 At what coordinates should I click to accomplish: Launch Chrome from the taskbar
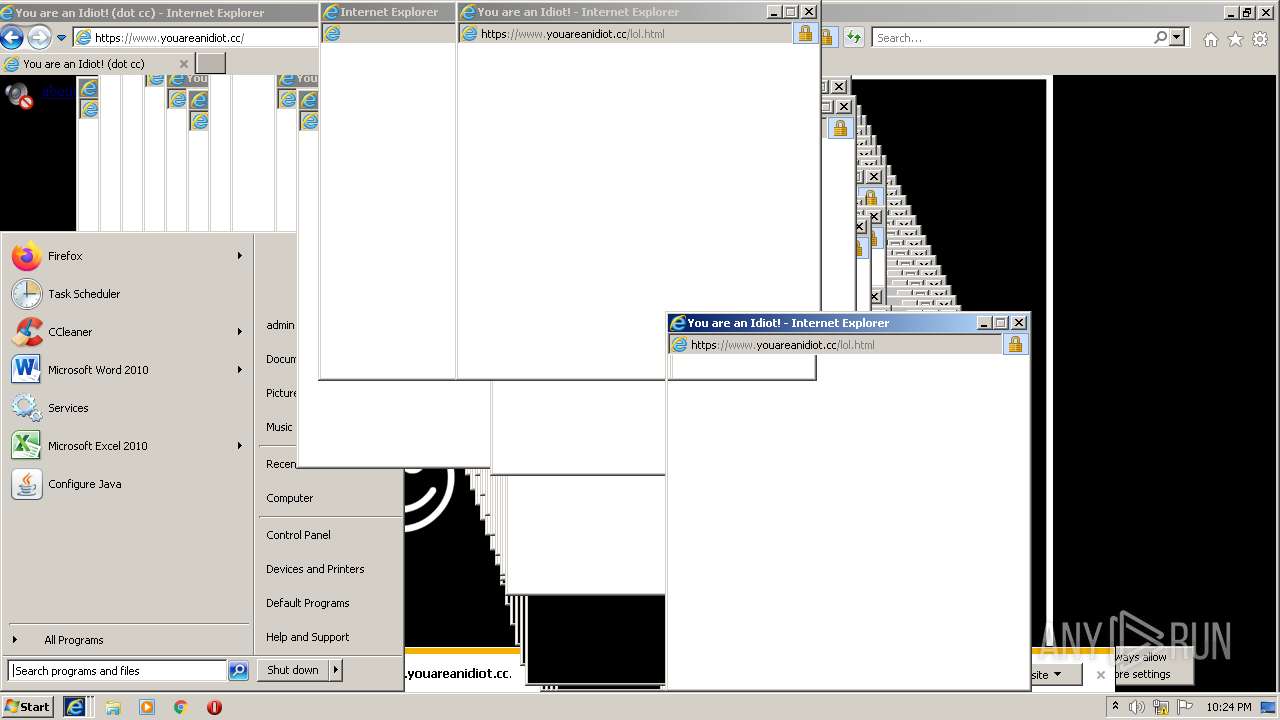tap(181, 707)
